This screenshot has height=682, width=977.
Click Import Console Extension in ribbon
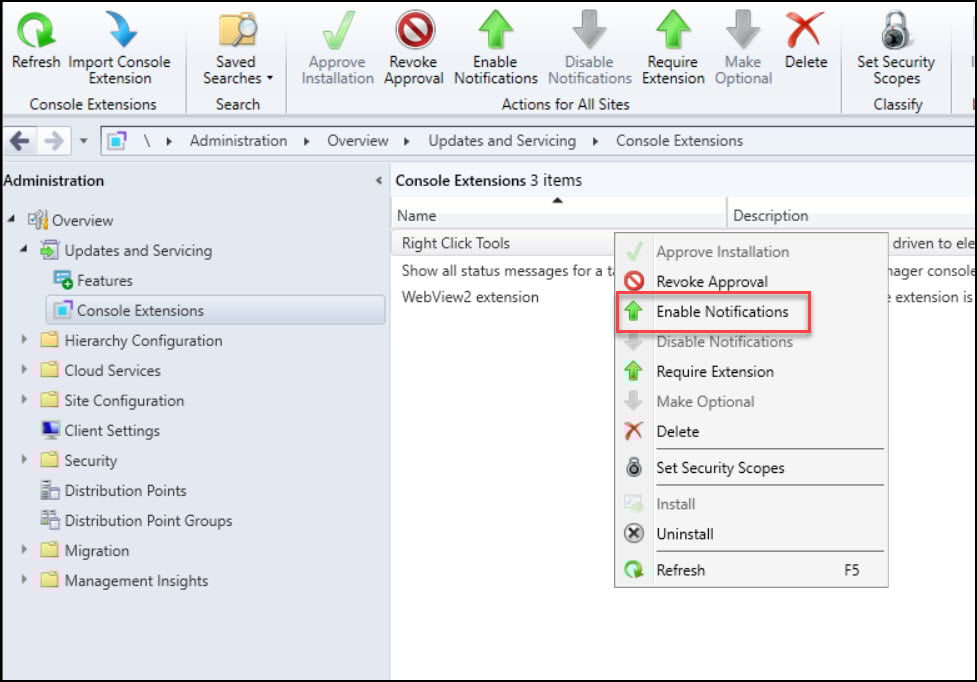pyautogui.click(x=120, y=47)
